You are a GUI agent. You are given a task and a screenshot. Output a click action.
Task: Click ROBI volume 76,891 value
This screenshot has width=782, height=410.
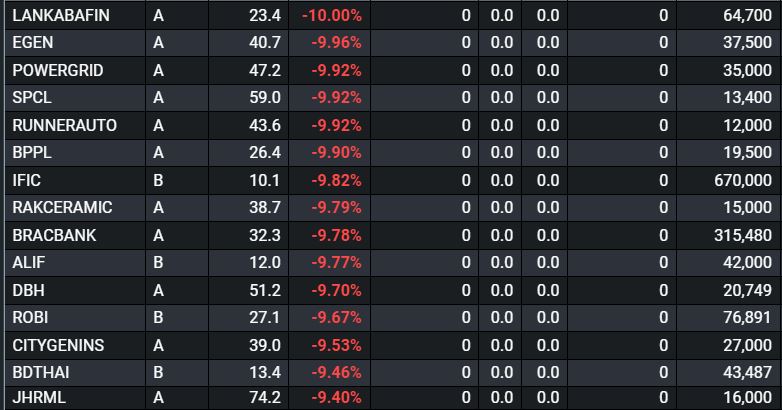click(x=745, y=317)
